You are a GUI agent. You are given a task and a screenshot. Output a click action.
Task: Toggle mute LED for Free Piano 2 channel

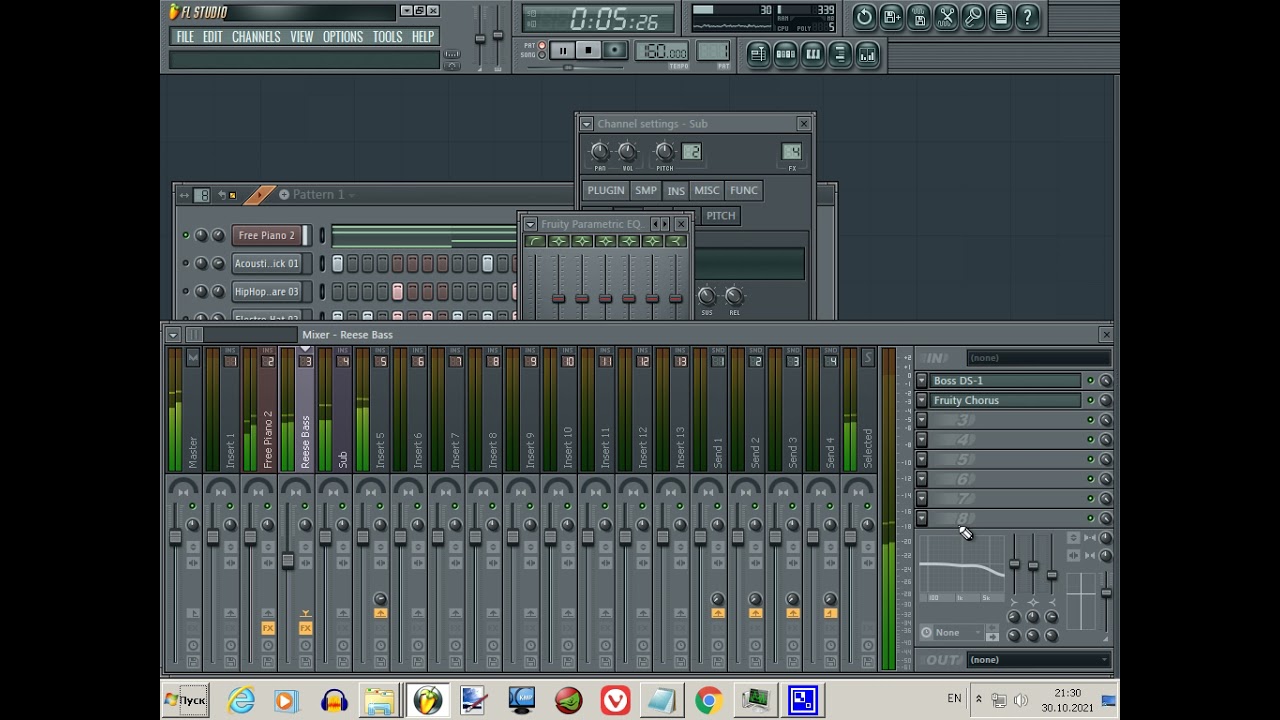point(185,235)
